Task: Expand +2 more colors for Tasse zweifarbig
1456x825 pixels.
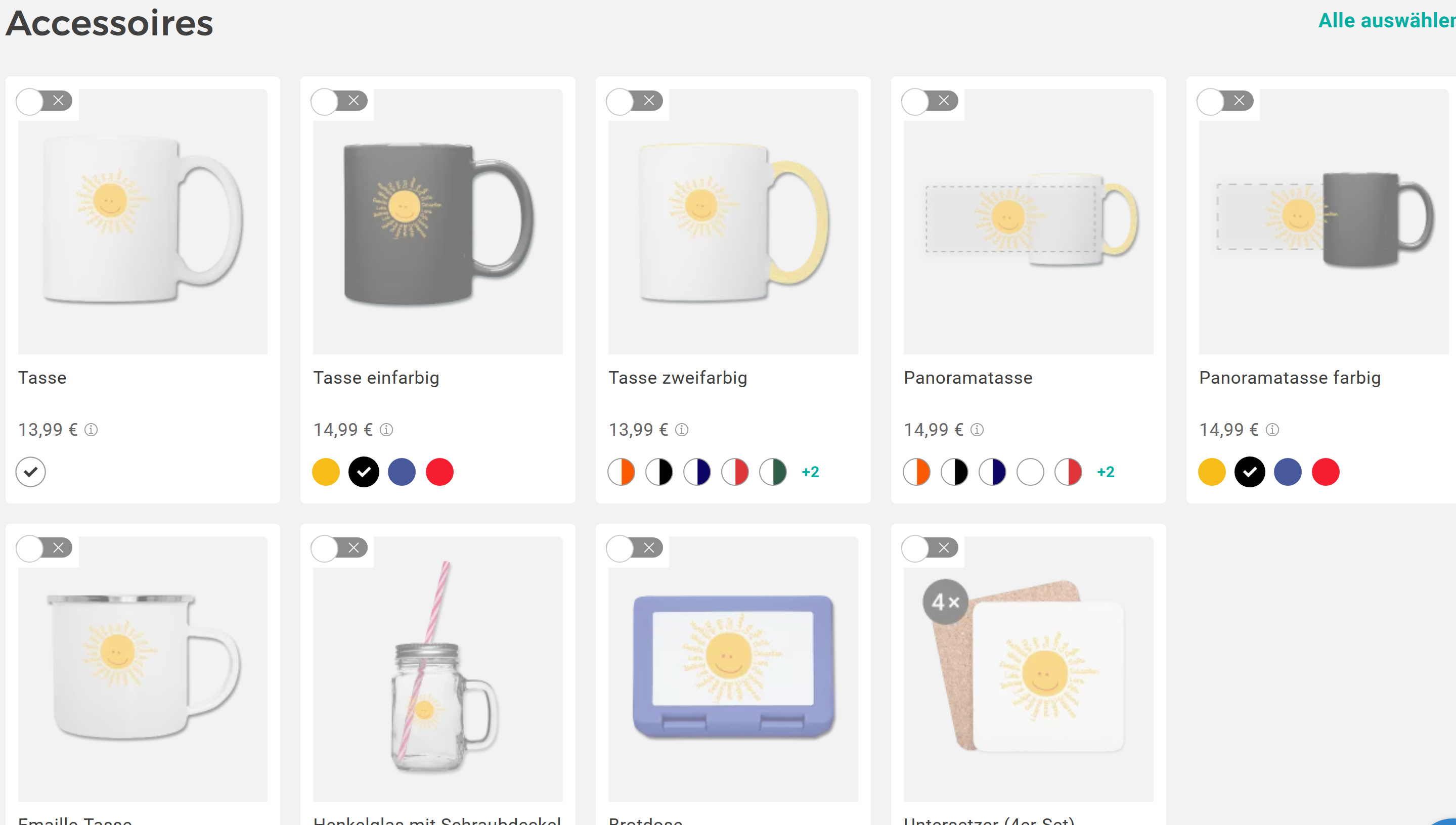Action: click(x=811, y=472)
